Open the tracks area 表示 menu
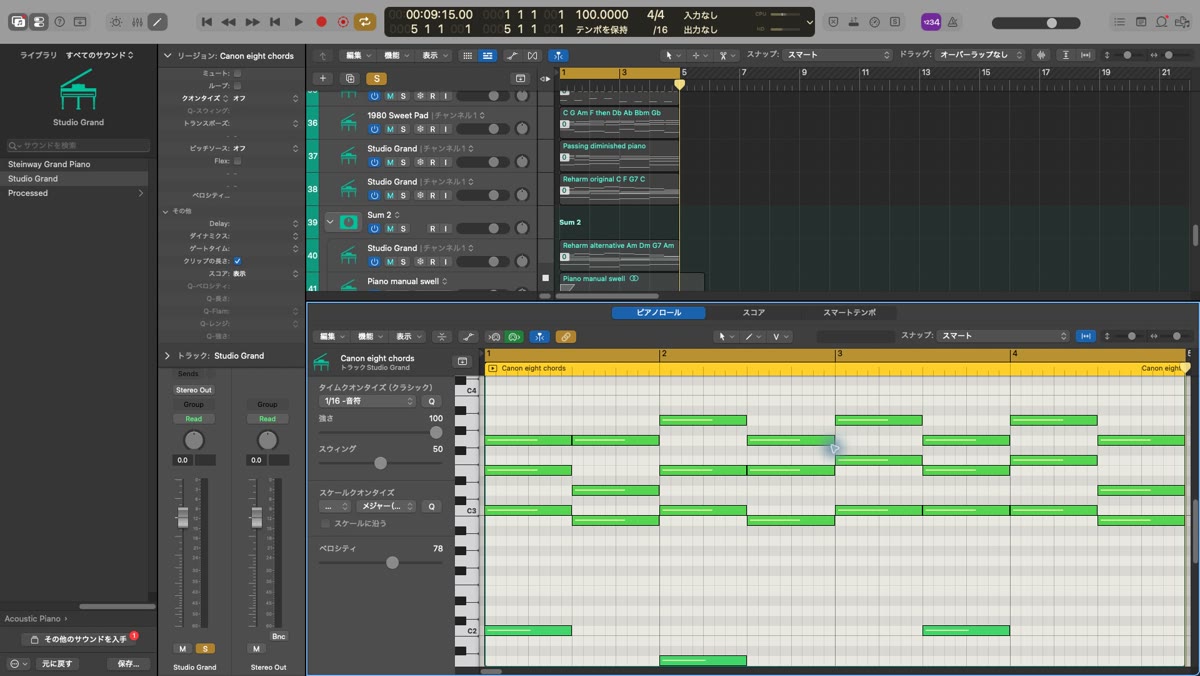Viewport: 1200px width, 676px height. [x=433, y=55]
